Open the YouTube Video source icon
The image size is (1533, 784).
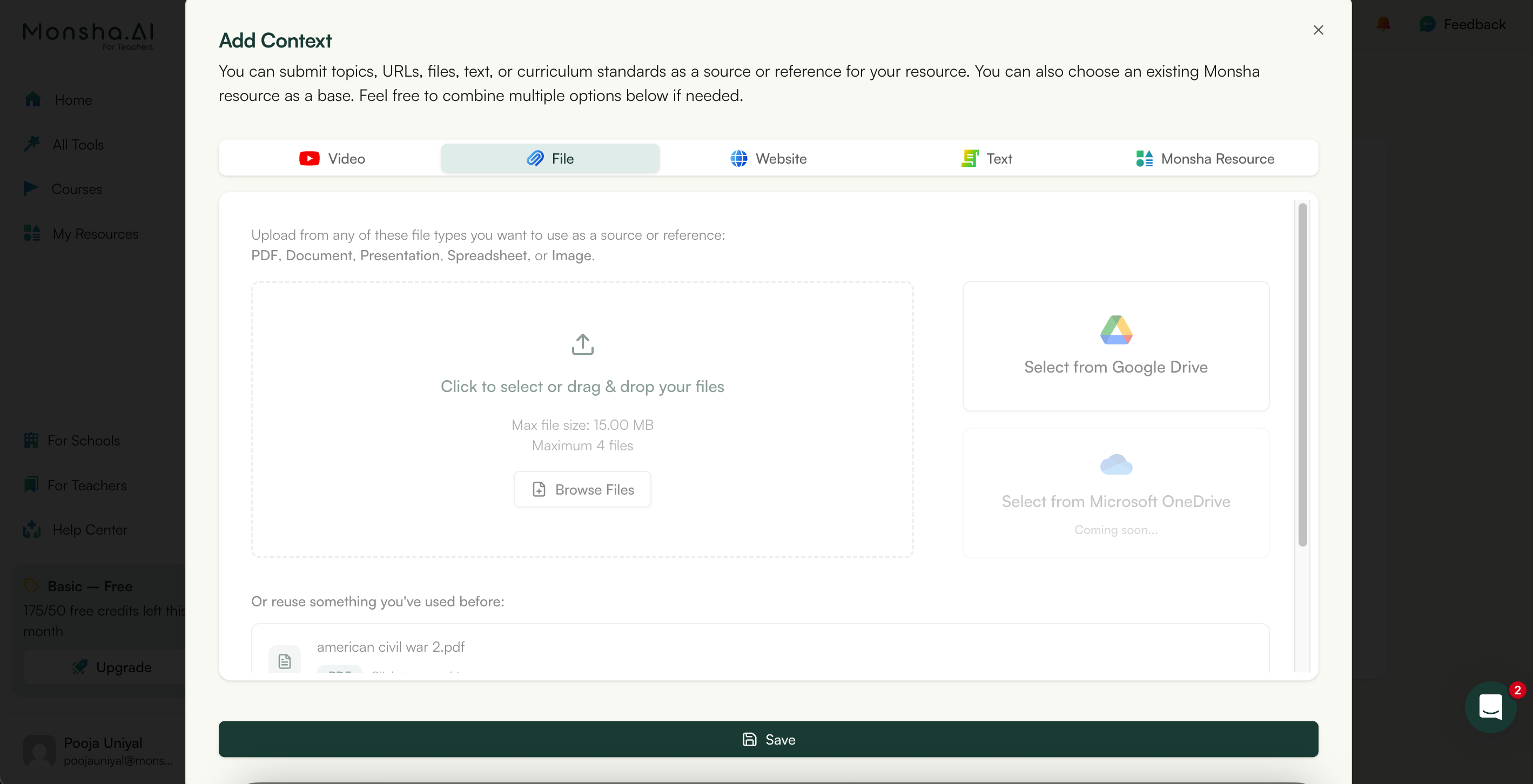[x=309, y=158]
